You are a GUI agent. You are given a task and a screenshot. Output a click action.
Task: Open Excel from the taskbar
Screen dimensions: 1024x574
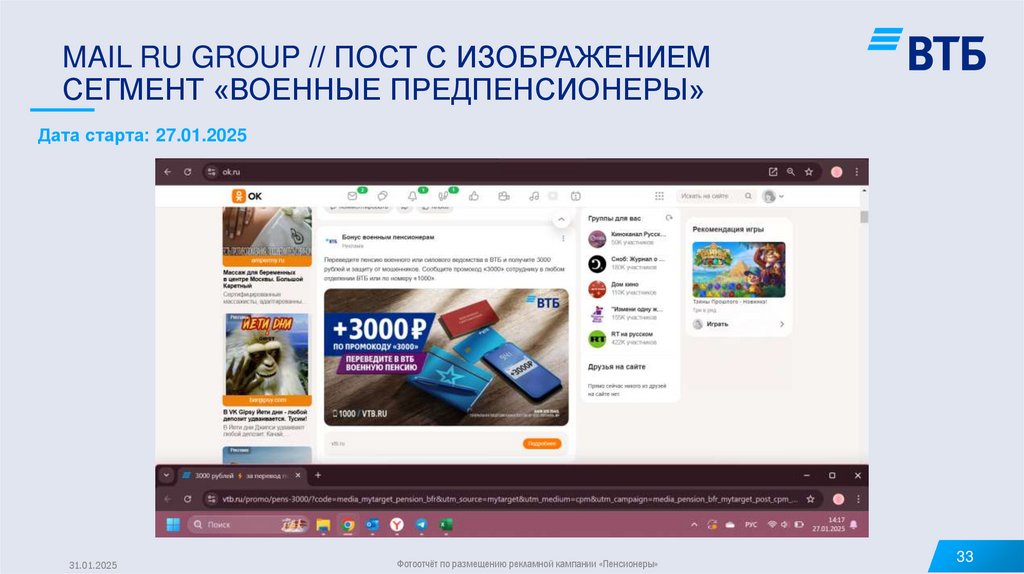click(x=445, y=524)
